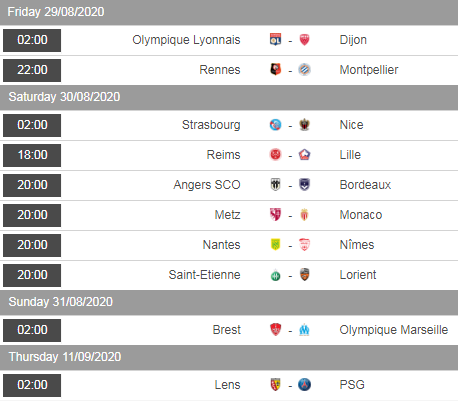The image size is (458, 401).
Task: Click the Olympique Marseille logo
Action: coord(304,330)
